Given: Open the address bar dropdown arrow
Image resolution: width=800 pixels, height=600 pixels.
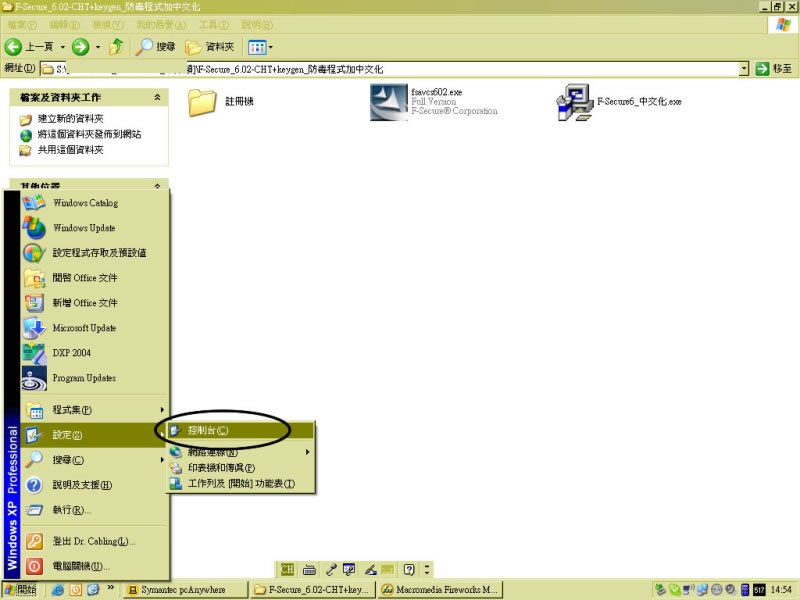Looking at the screenshot, I should (744, 68).
